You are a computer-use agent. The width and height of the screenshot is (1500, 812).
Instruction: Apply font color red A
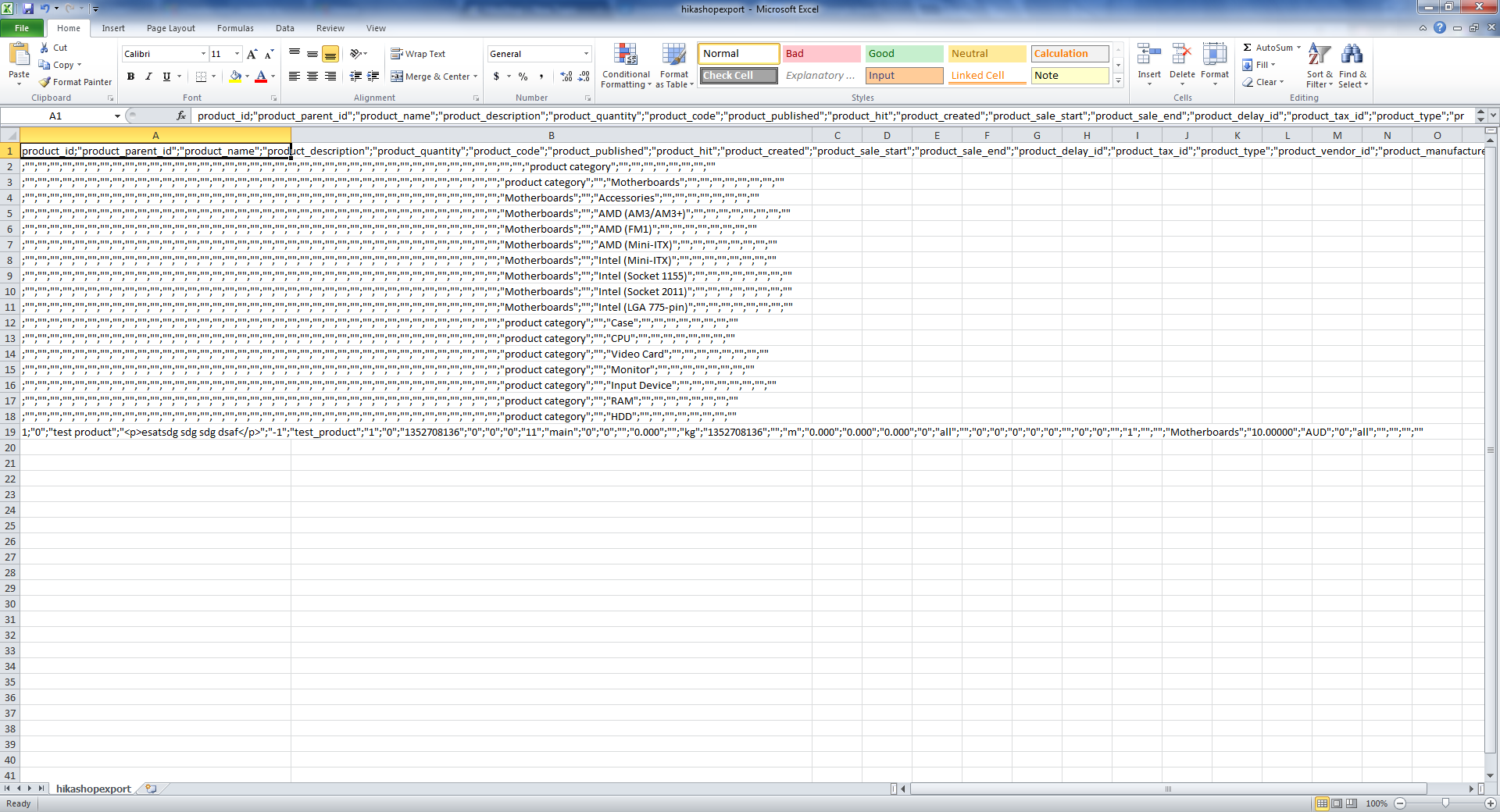(x=261, y=77)
